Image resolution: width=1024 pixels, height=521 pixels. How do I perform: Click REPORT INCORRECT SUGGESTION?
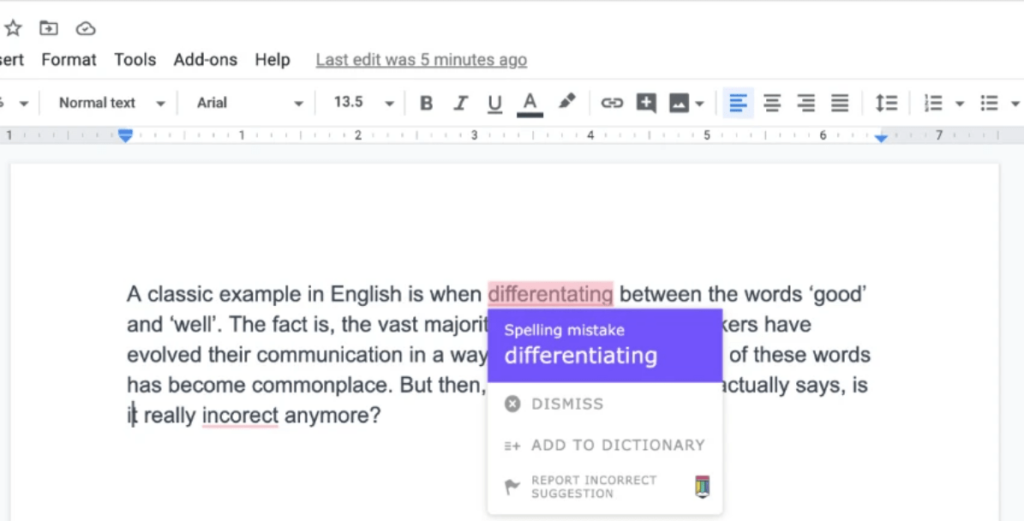(594, 487)
